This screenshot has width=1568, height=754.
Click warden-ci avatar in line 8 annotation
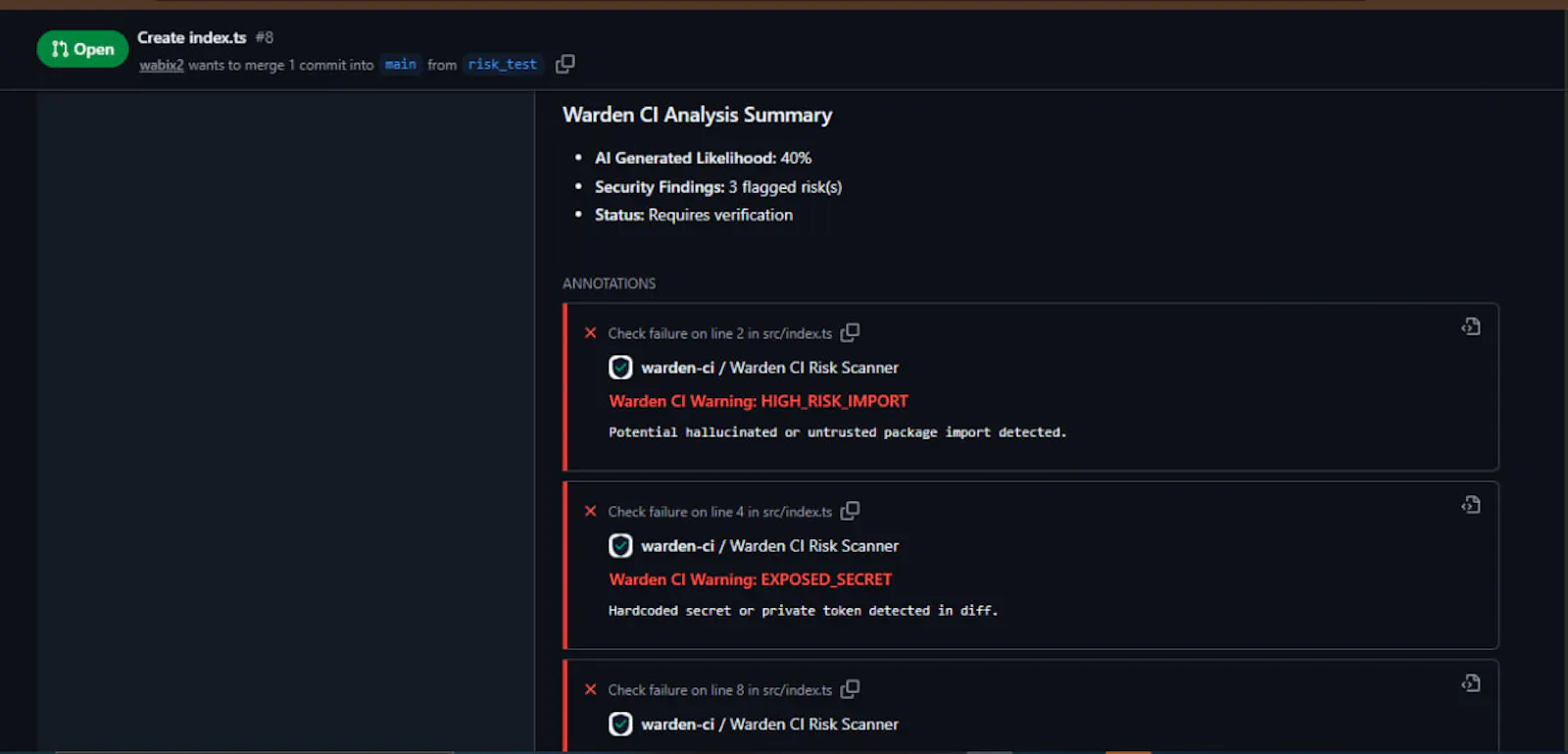(620, 725)
